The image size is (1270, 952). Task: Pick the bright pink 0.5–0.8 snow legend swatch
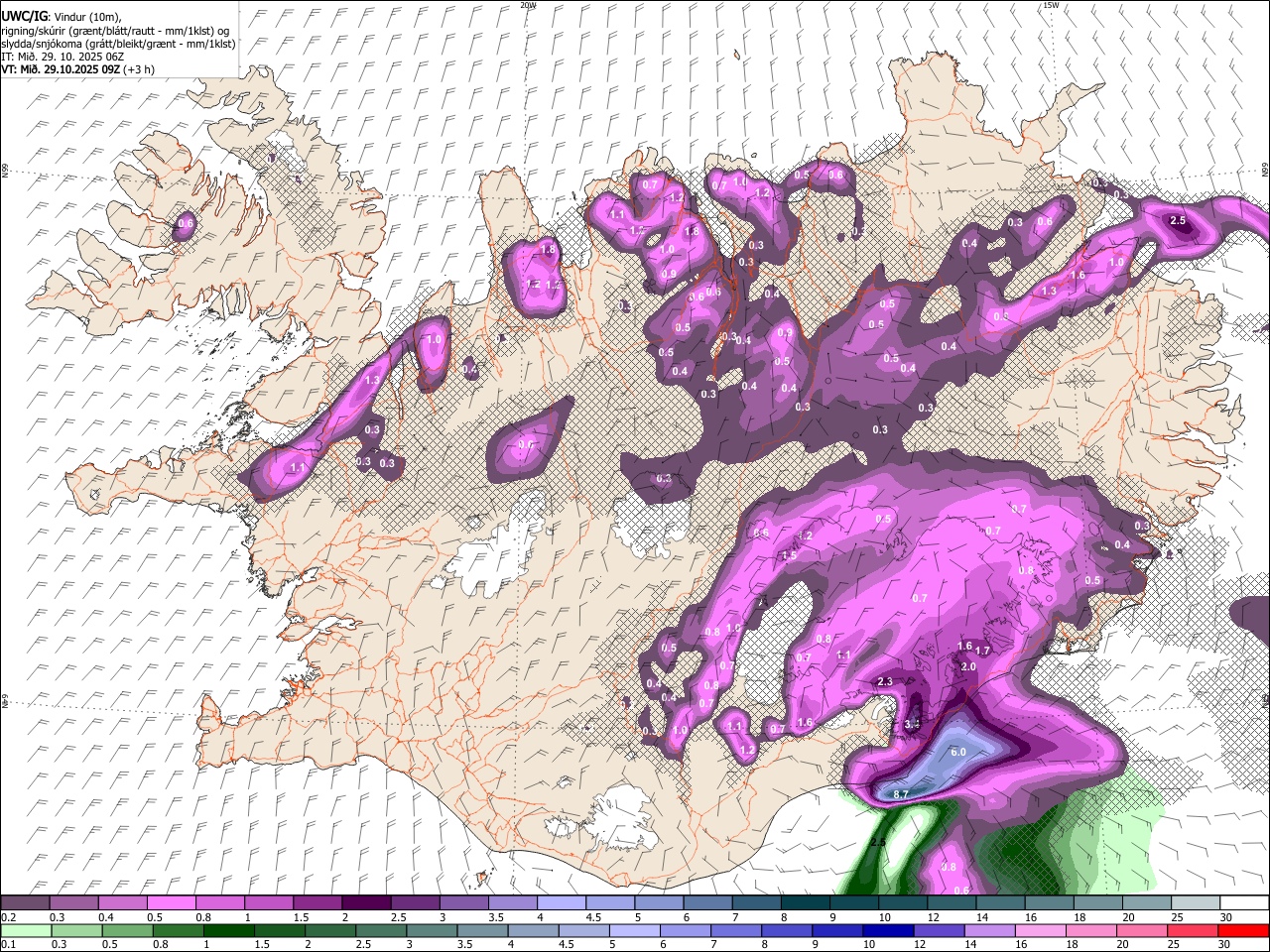[171, 903]
